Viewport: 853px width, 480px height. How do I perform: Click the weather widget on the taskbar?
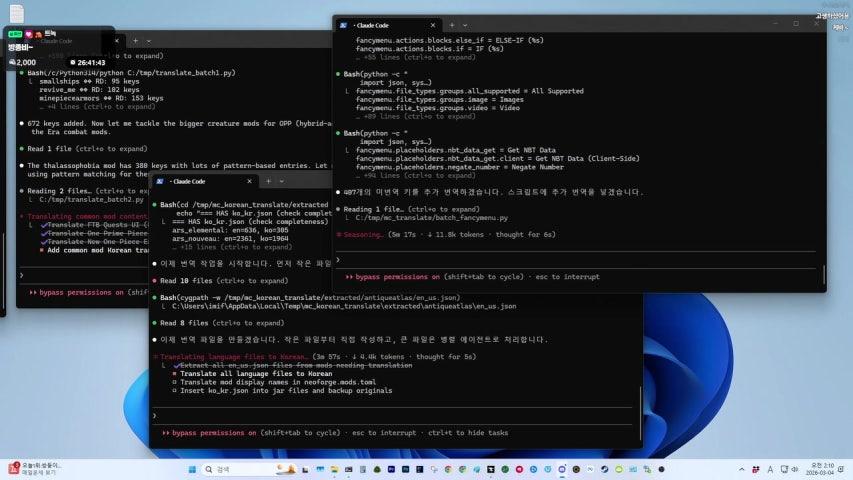[40, 469]
